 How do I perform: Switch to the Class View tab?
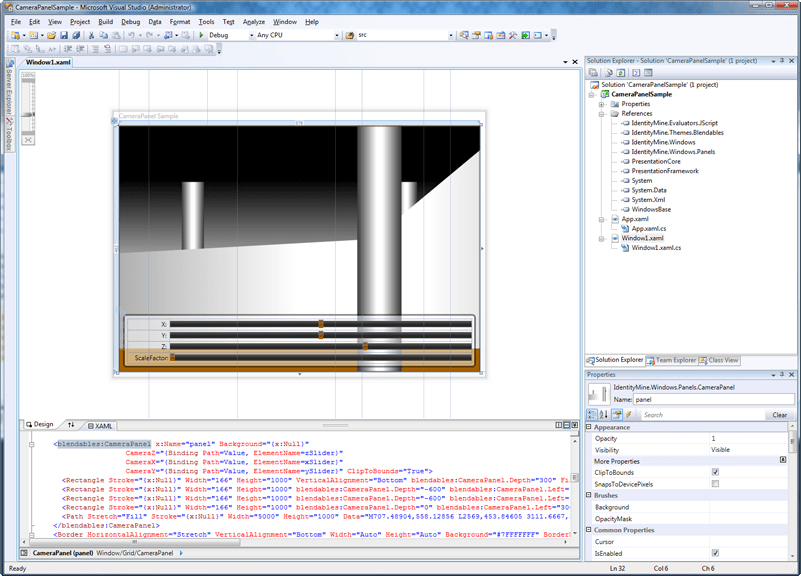click(722, 360)
